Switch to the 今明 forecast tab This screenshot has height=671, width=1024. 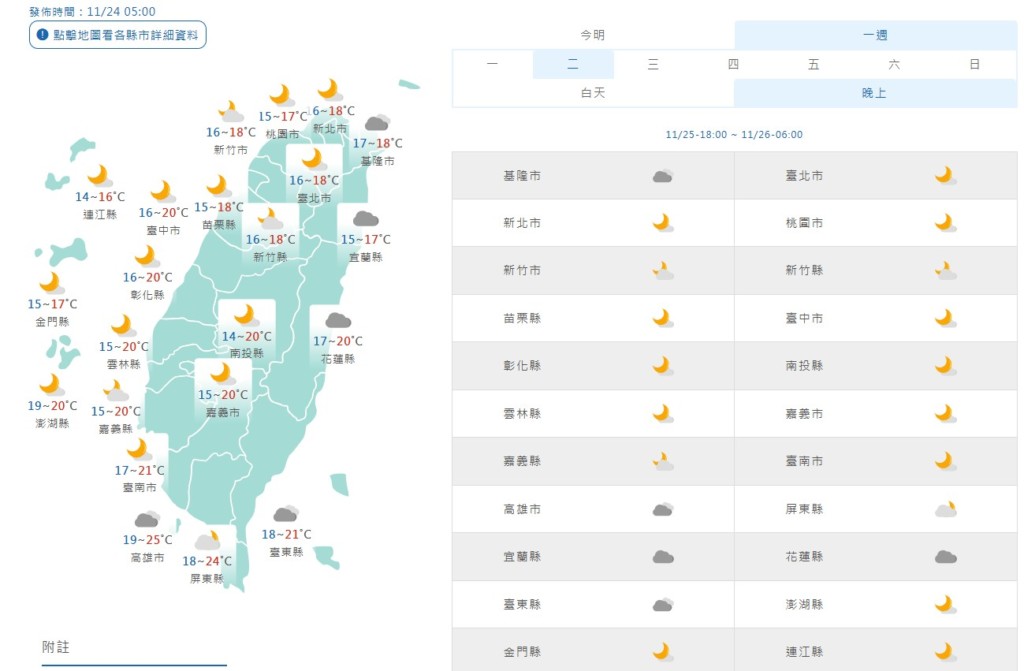593,35
